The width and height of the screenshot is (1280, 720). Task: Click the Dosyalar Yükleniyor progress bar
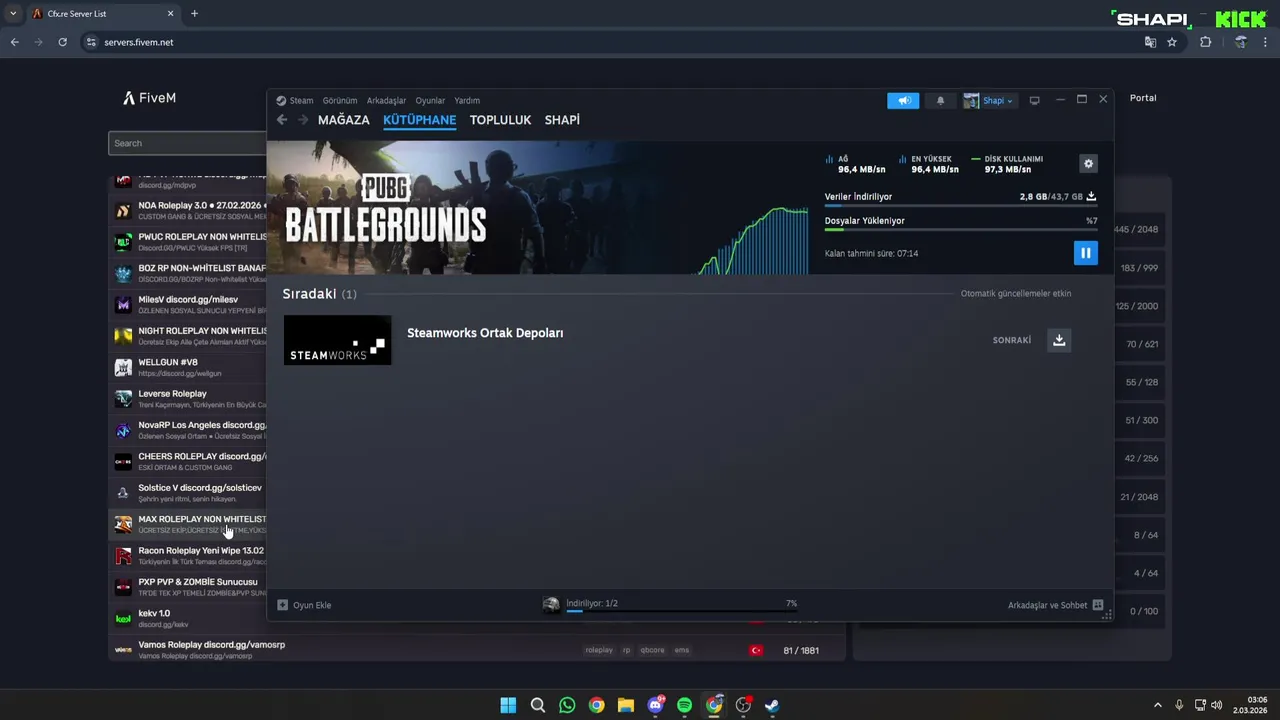(x=960, y=230)
